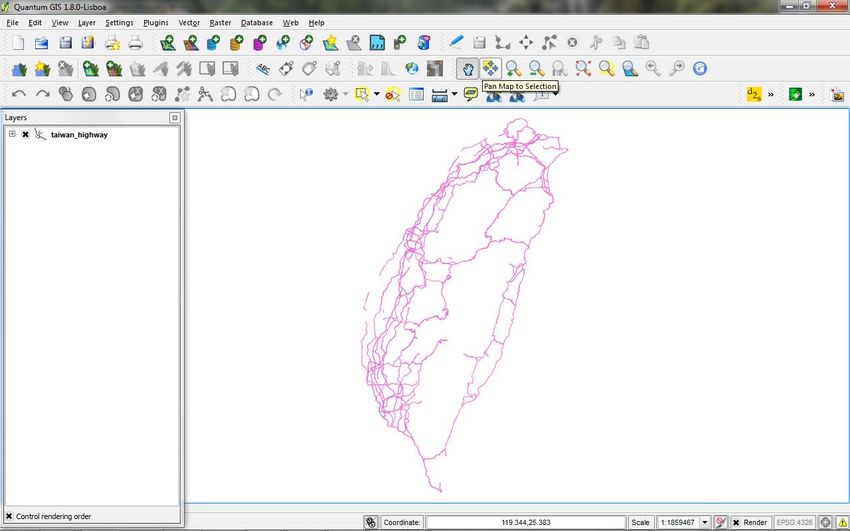The image size is (850, 531).
Task: Open the Measure tool dropdown arrow
Action: point(454,94)
